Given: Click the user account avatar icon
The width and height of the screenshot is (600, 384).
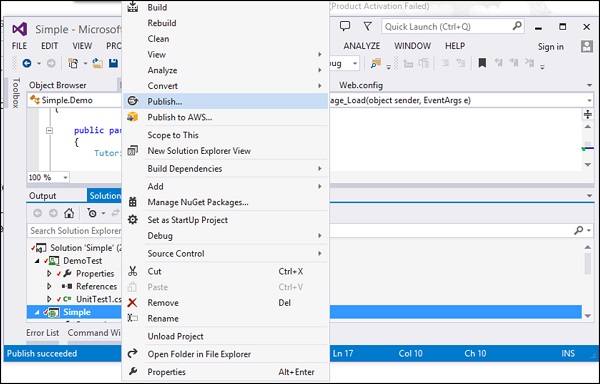Looking at the screenshot, I should click(x=587, y=47).
